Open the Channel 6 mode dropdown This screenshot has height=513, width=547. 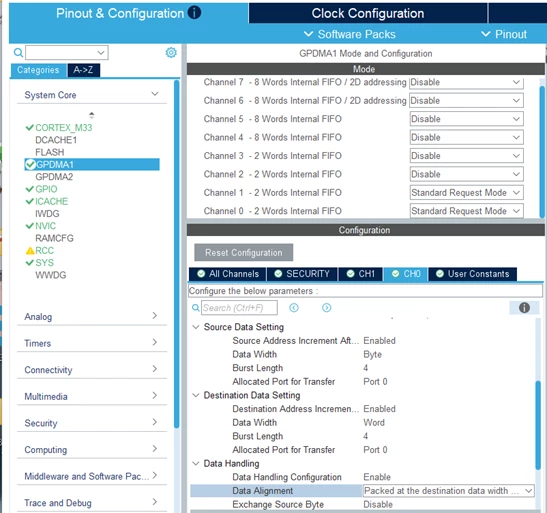(x=466, y=100)
